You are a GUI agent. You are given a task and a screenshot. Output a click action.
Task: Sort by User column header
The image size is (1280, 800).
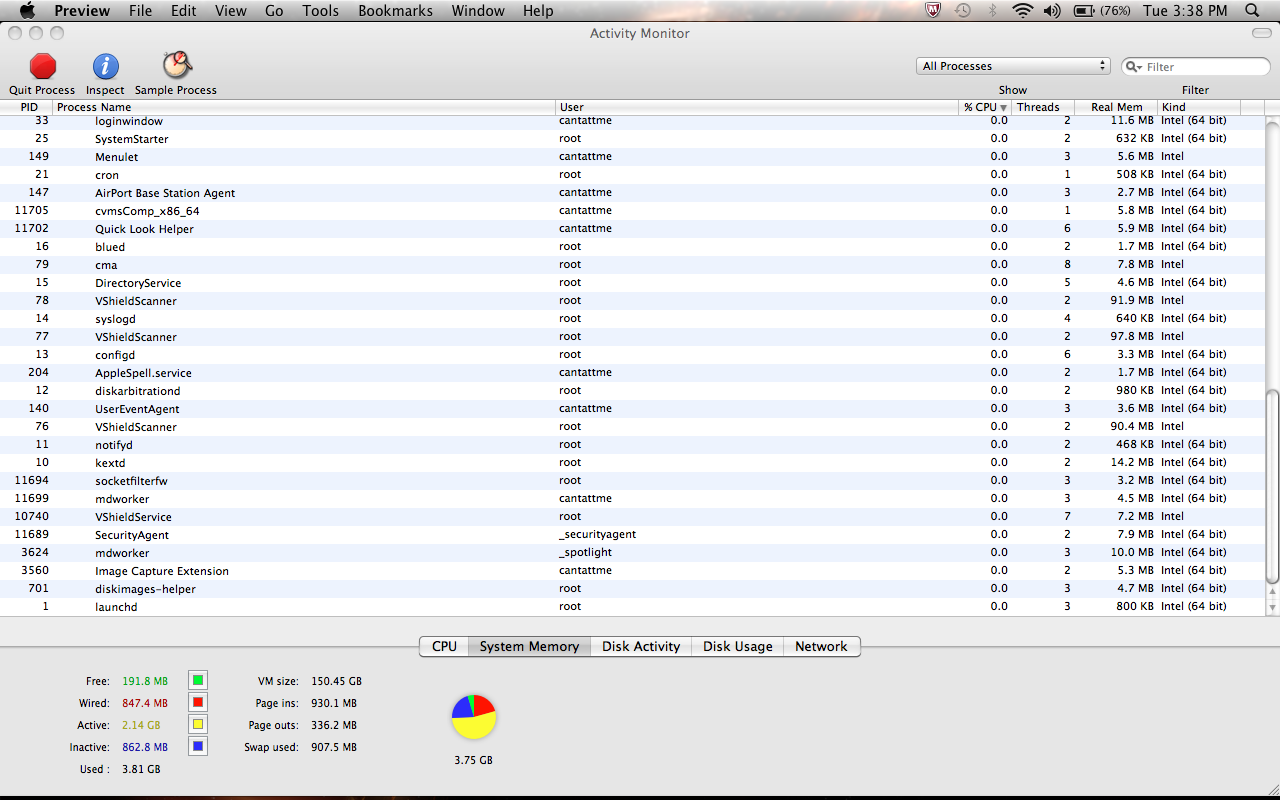(x=757, y=107)
